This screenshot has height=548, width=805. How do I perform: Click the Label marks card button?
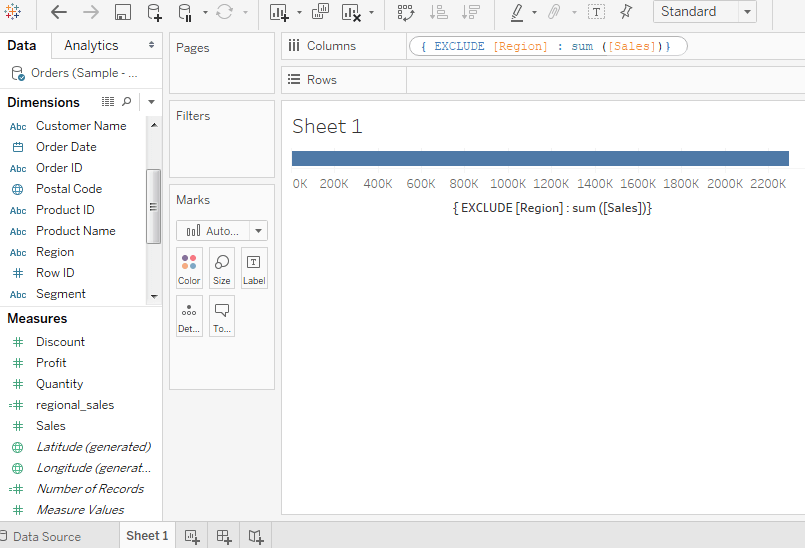click(254, 268)
